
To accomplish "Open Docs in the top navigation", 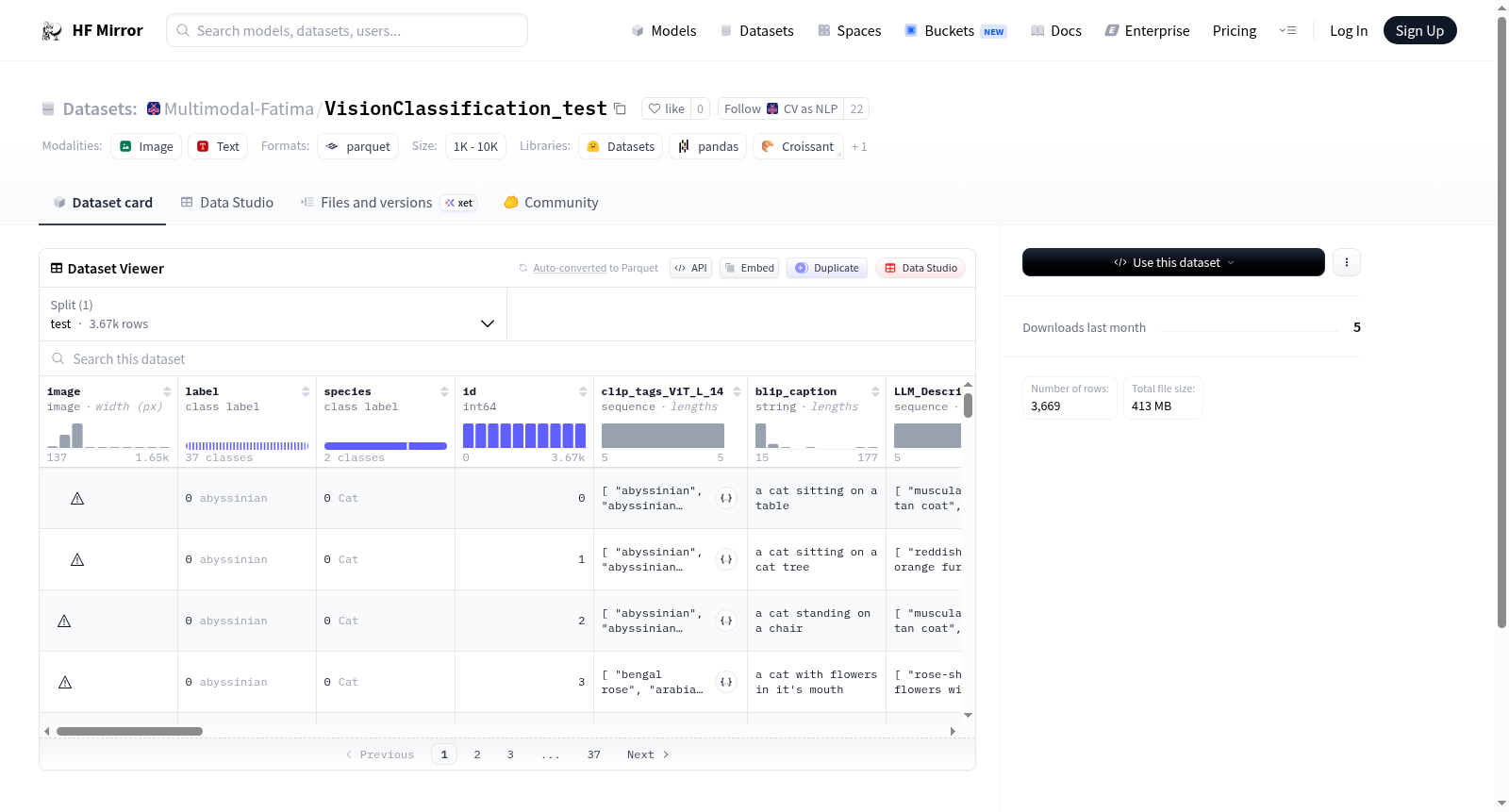I will [1056, 31].
